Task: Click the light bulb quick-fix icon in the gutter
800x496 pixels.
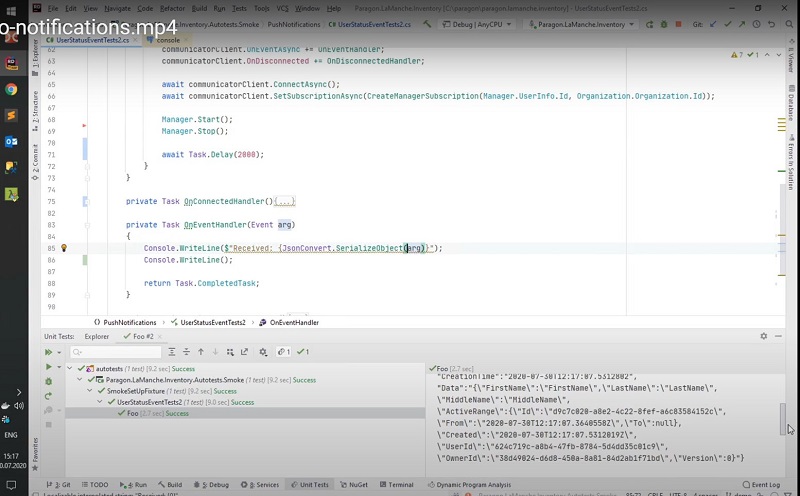Action: tap(64, 248)
